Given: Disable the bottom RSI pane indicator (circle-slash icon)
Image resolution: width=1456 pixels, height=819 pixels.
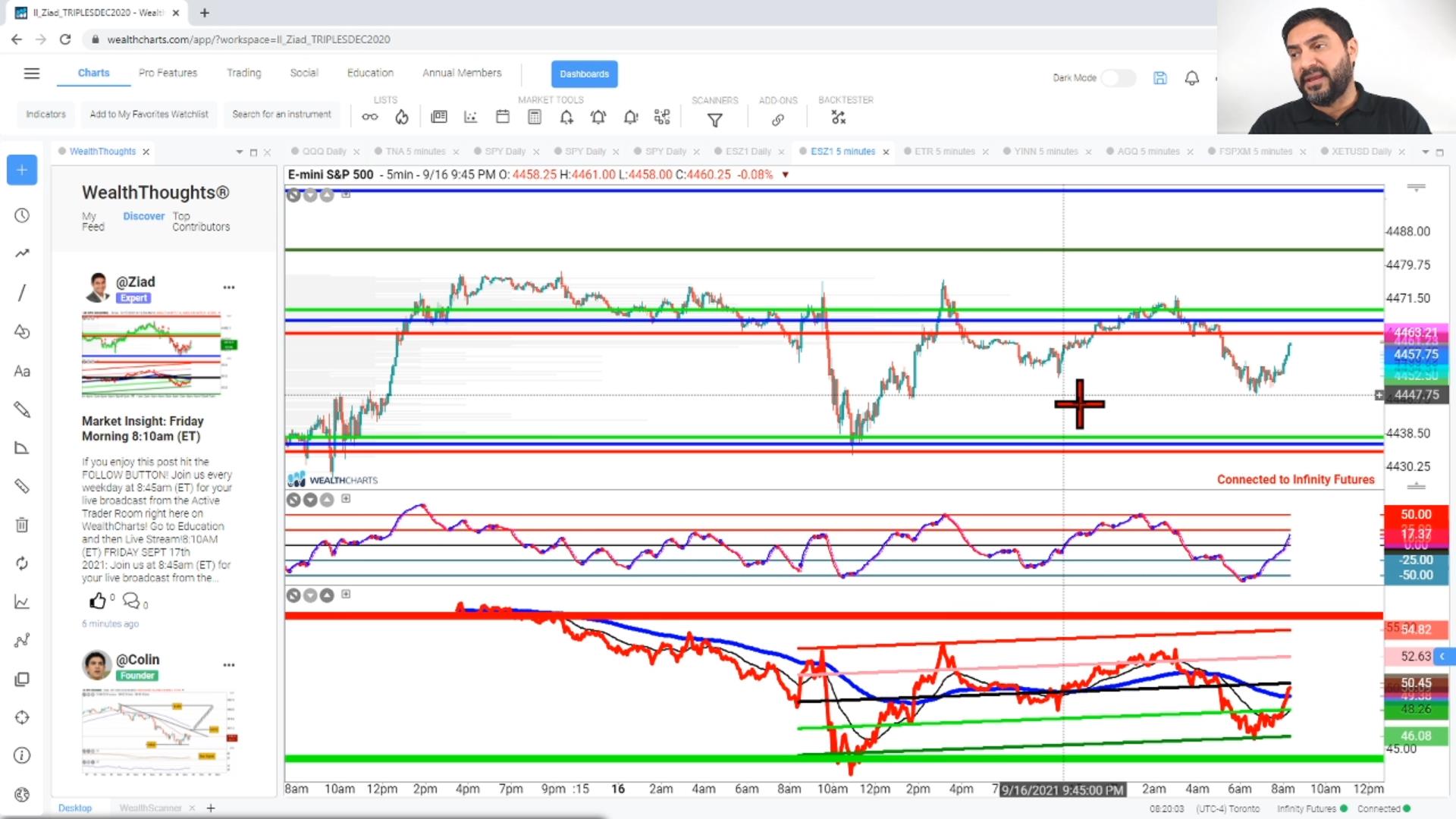Looking at the screenshot, I should point(293,595).
